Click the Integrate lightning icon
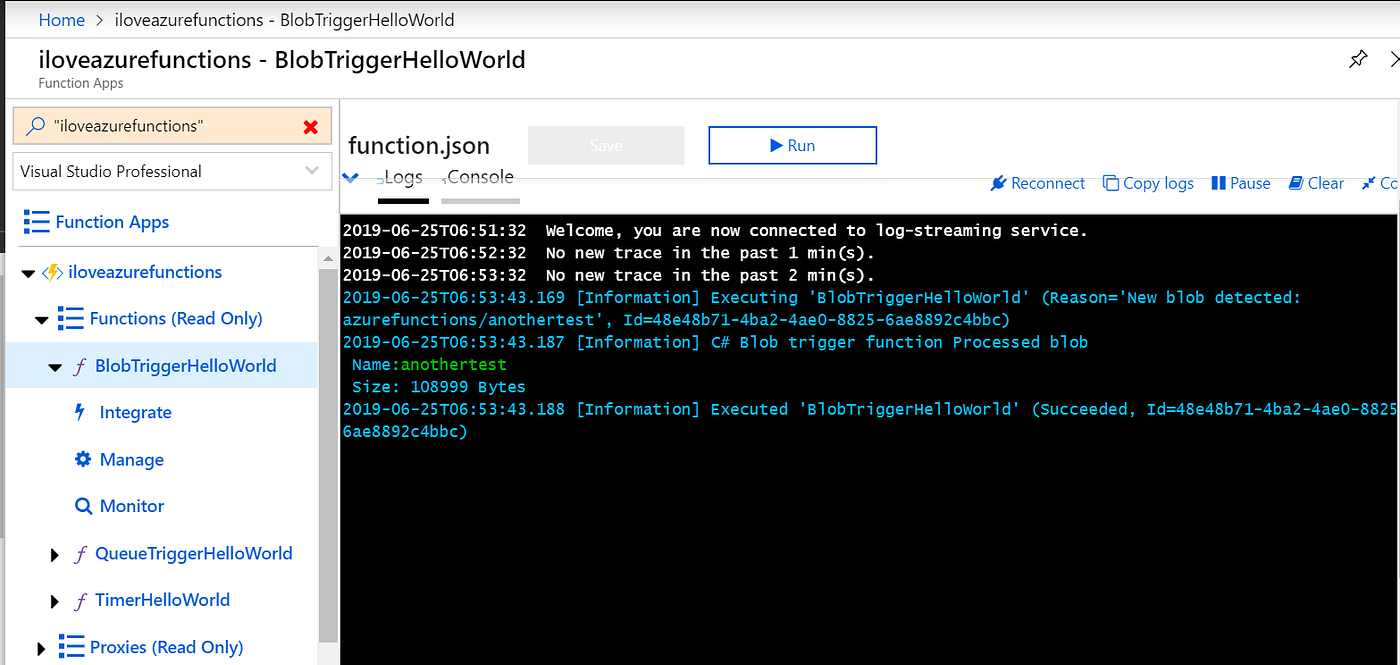Screen dimensions: 1400x665 (81, 412)
